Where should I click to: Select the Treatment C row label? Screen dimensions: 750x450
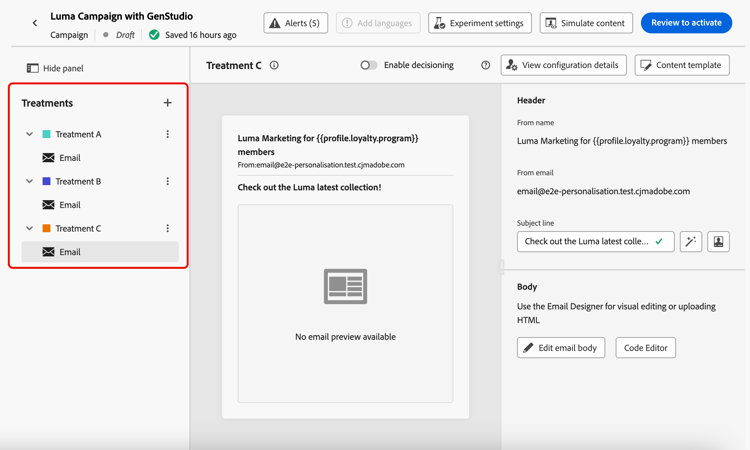pos(78,229)
